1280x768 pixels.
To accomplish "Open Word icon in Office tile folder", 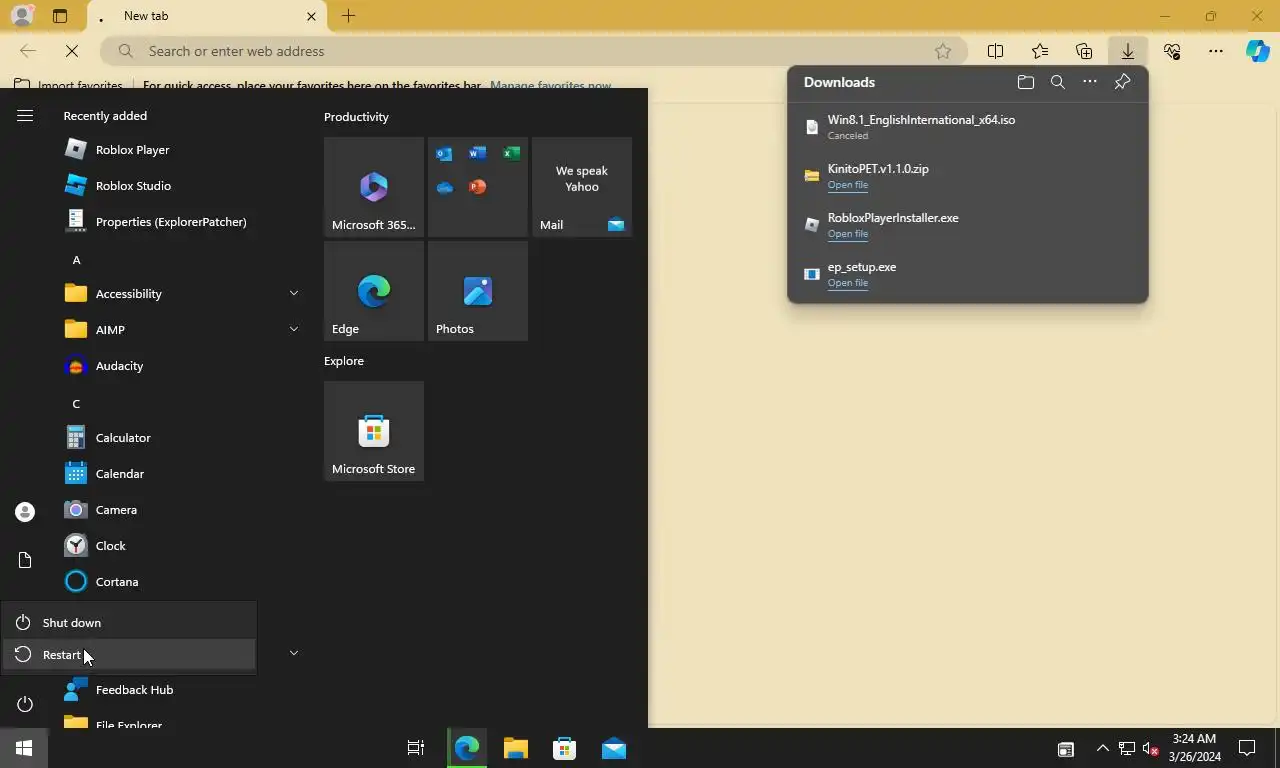I will [x=478, y=153].
